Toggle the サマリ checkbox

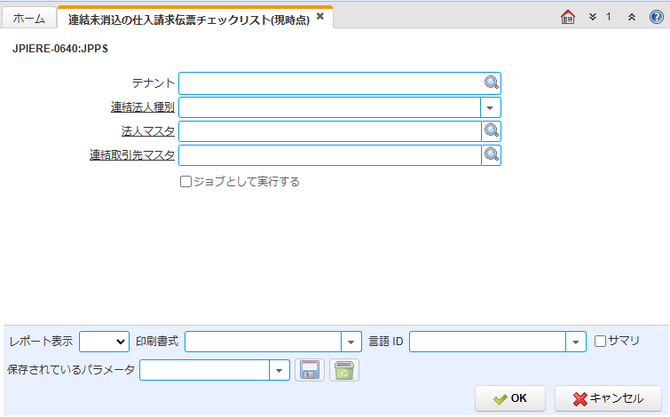click(x=600, y=341)
